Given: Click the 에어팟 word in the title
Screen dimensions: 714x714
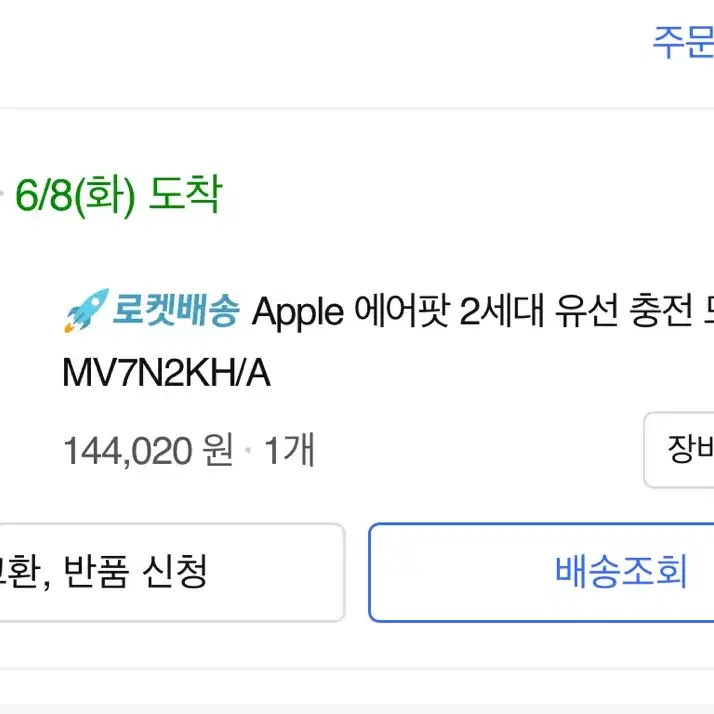Looking at the screenshot, I should point(402,311).
